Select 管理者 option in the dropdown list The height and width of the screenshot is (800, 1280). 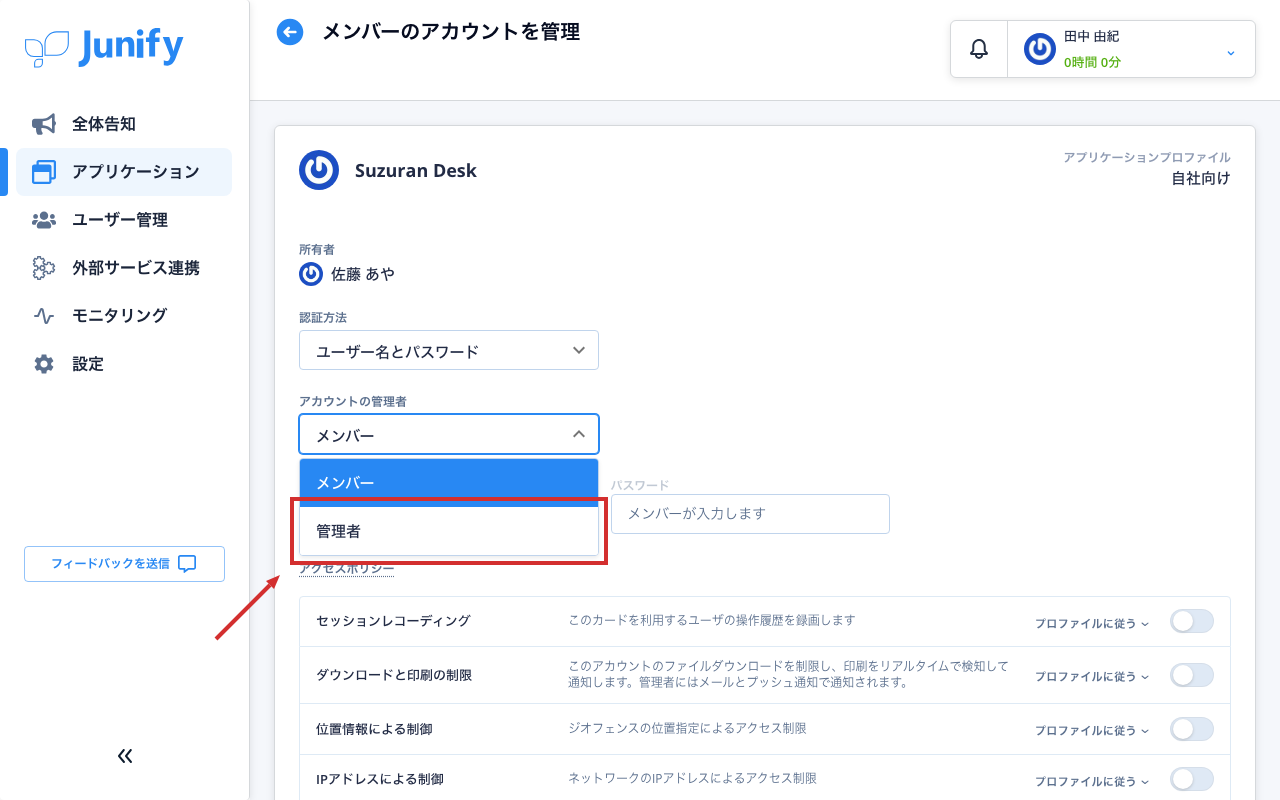pos(449,531)
